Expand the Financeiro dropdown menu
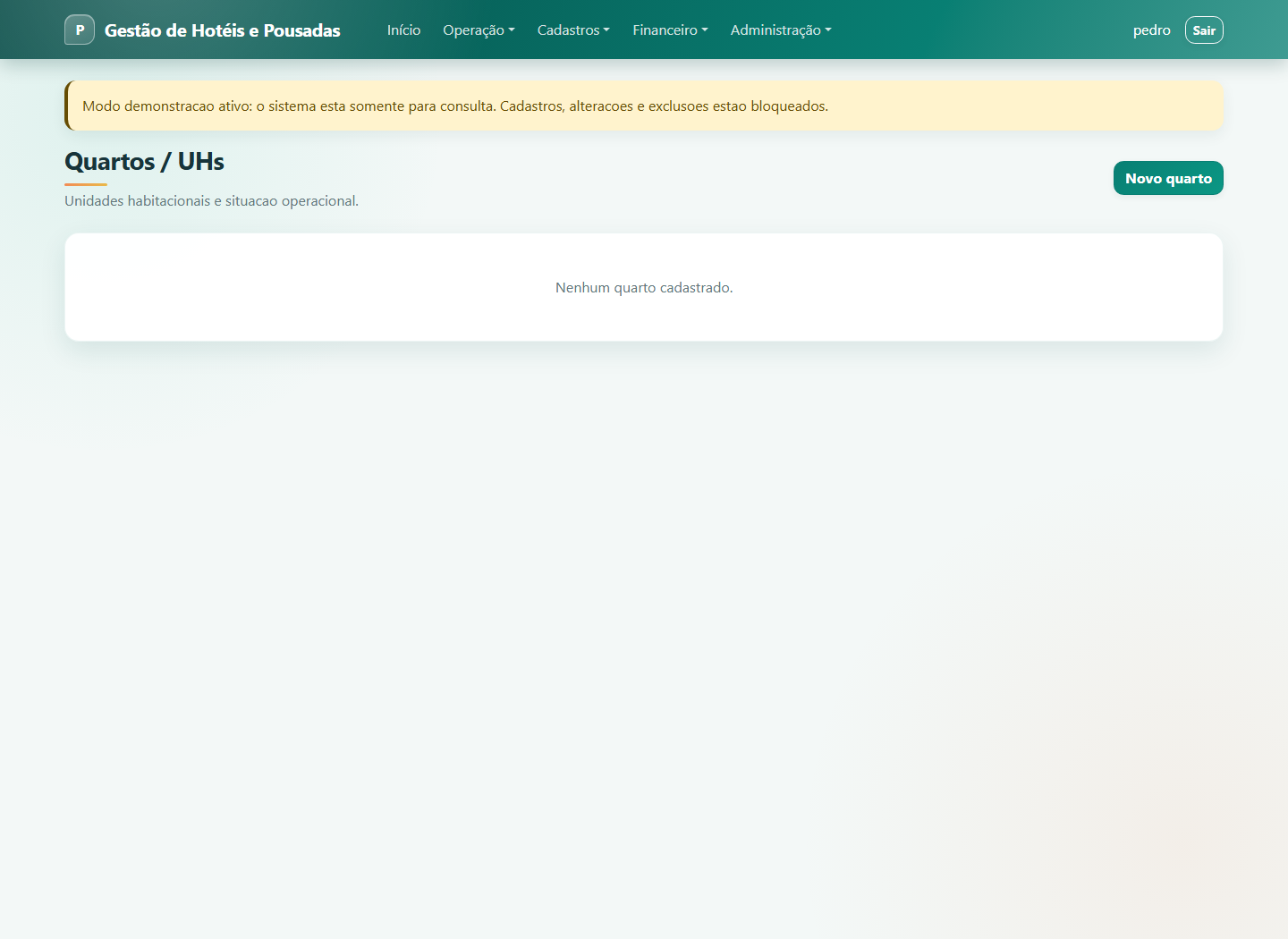The width and height of the screenshot is (1288, 939). (x=670, y=30)
